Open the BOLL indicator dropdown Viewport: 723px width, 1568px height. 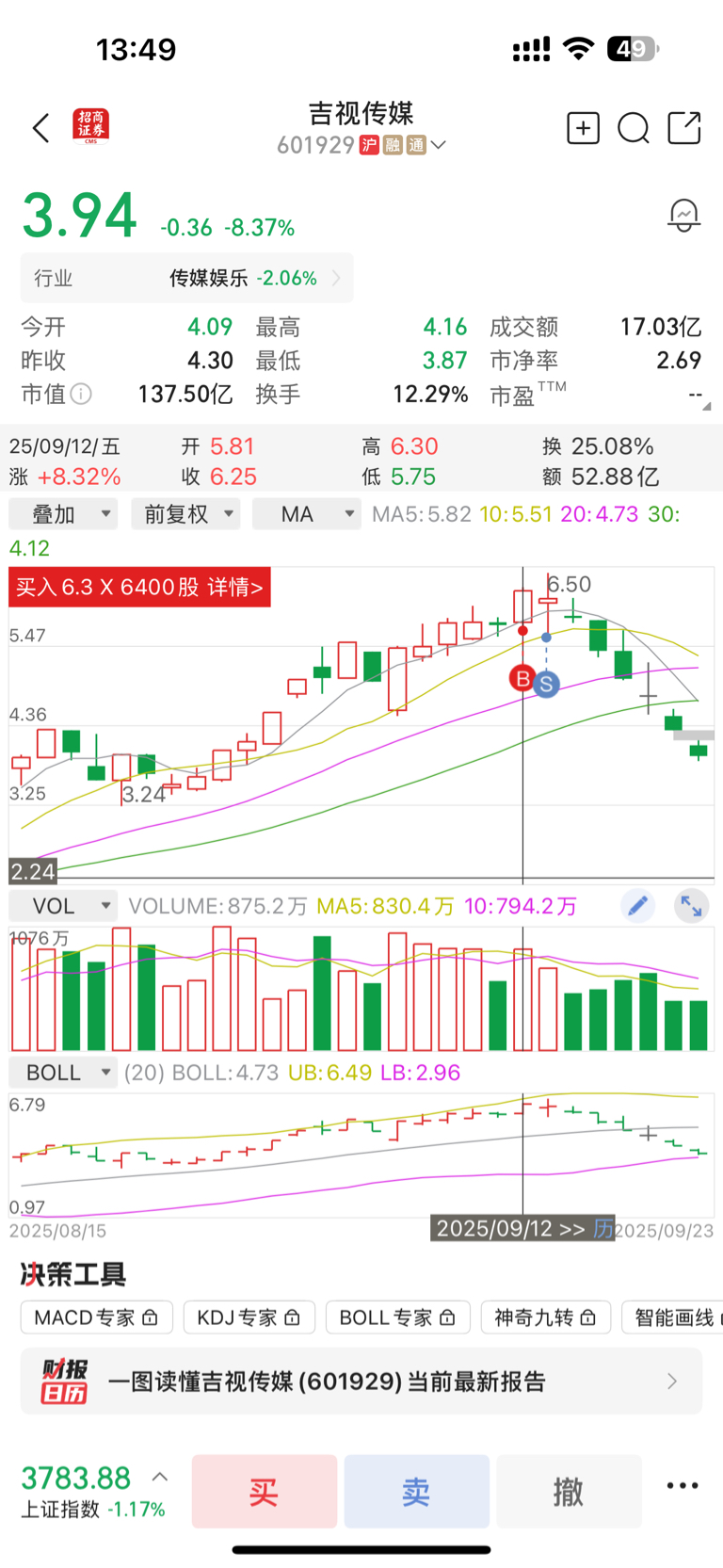coord(63,1073)
